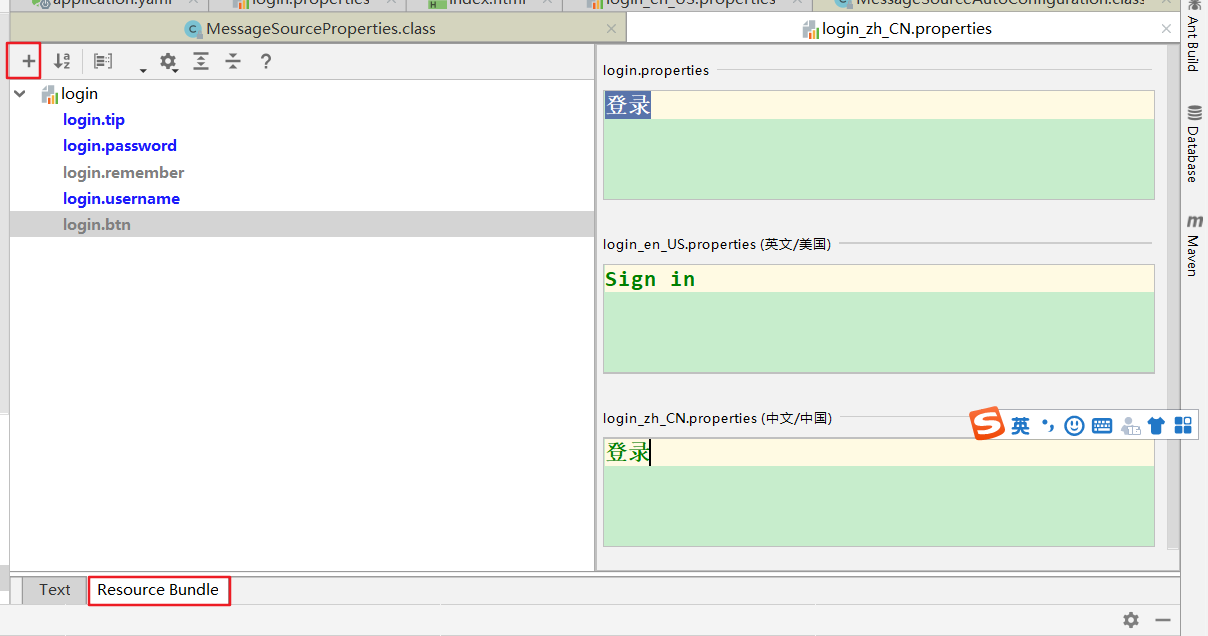The width and height of the screenshot is (1208, 636).
Task: Sort properties alphabetically
Action: [x=62, y=61]
